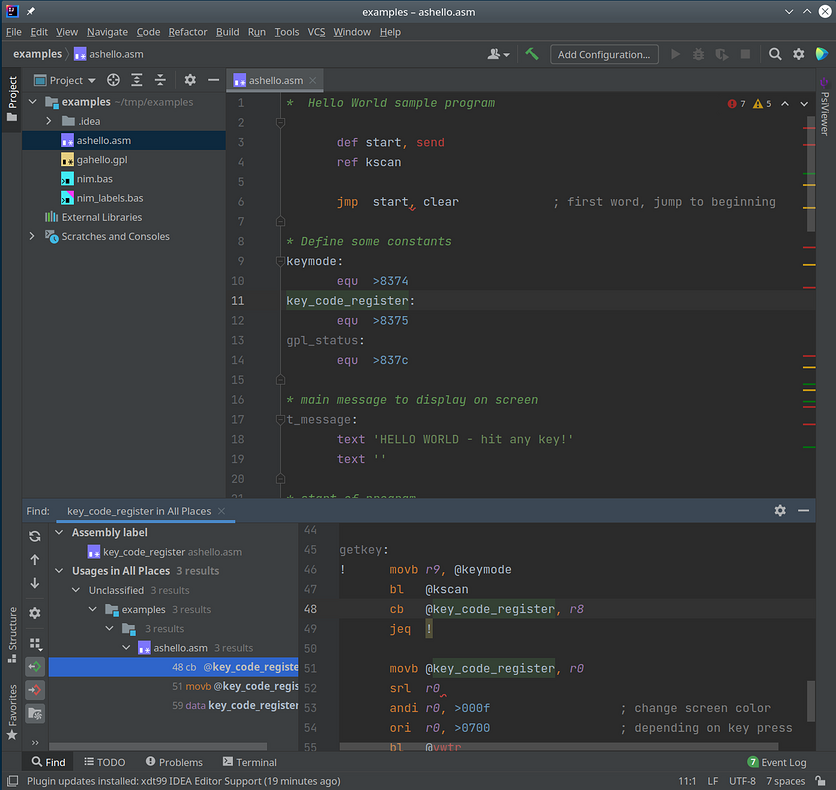This screenshot has height=790, width=836.
Task: Click the green Build hammer icon
Action: point(532,54)
